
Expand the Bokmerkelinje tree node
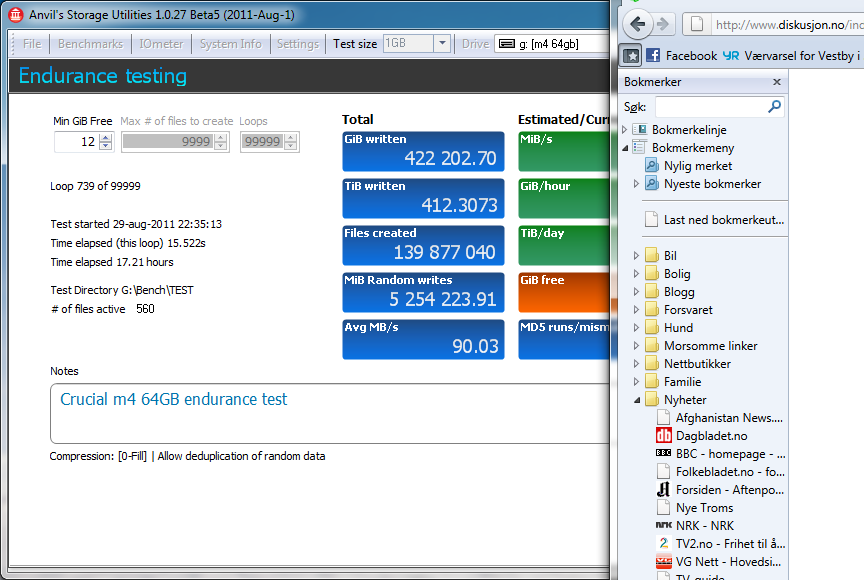click(624, 130)
